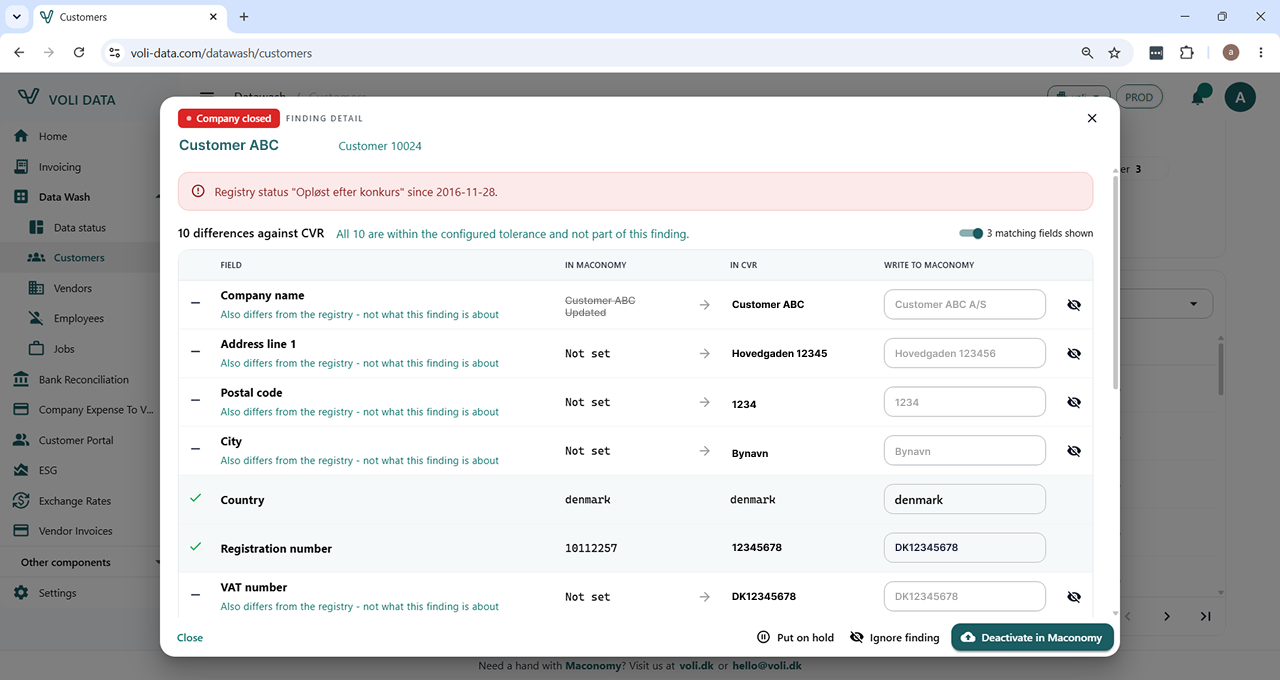Viewport: 1280px width, 680px height.
Task: Click the Bank Reconciliation icon
Action: point(21,379)
